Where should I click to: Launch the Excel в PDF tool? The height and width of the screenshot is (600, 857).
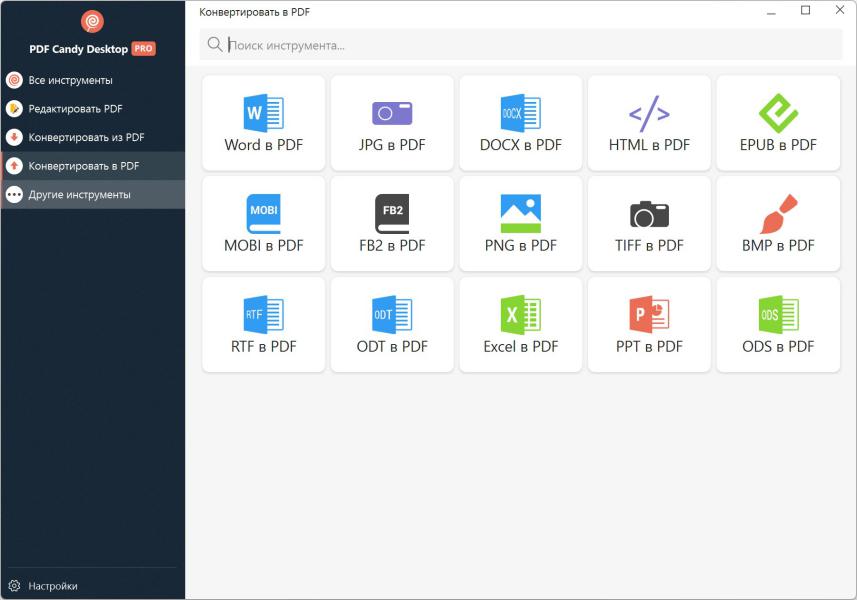coord(520,325)
